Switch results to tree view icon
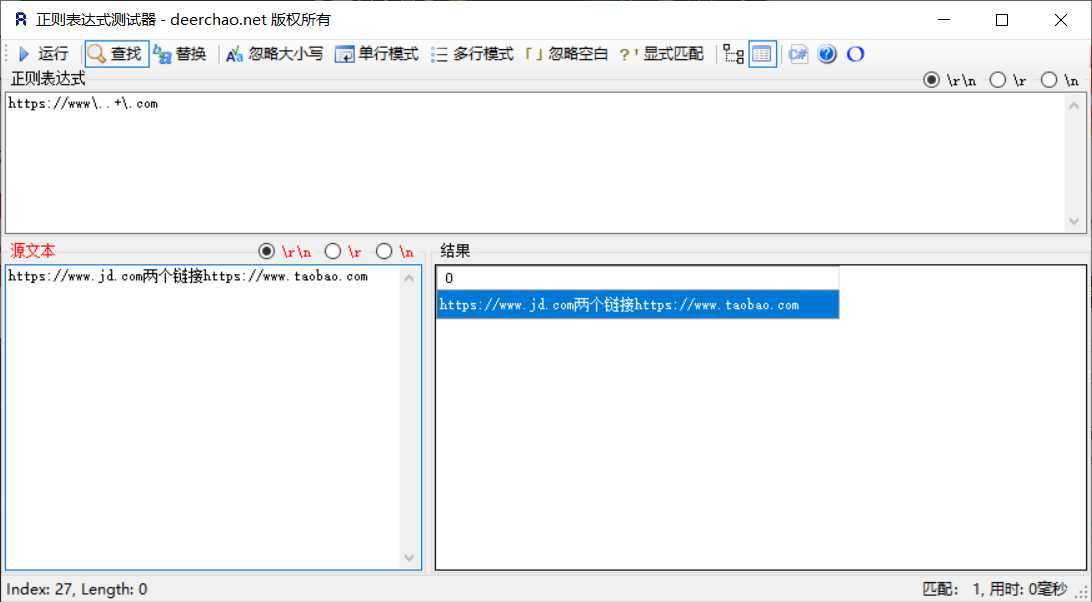 733,54
